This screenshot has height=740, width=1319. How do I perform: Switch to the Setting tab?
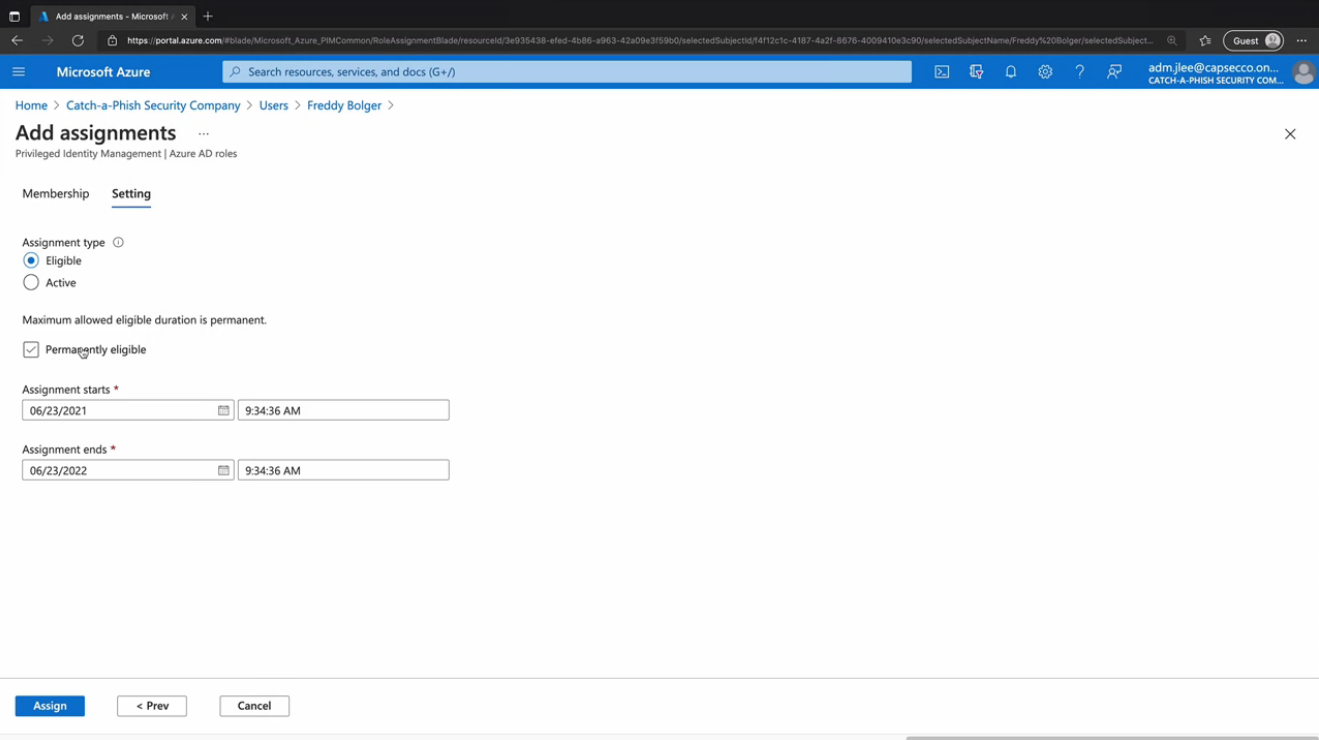coord(131,194)
